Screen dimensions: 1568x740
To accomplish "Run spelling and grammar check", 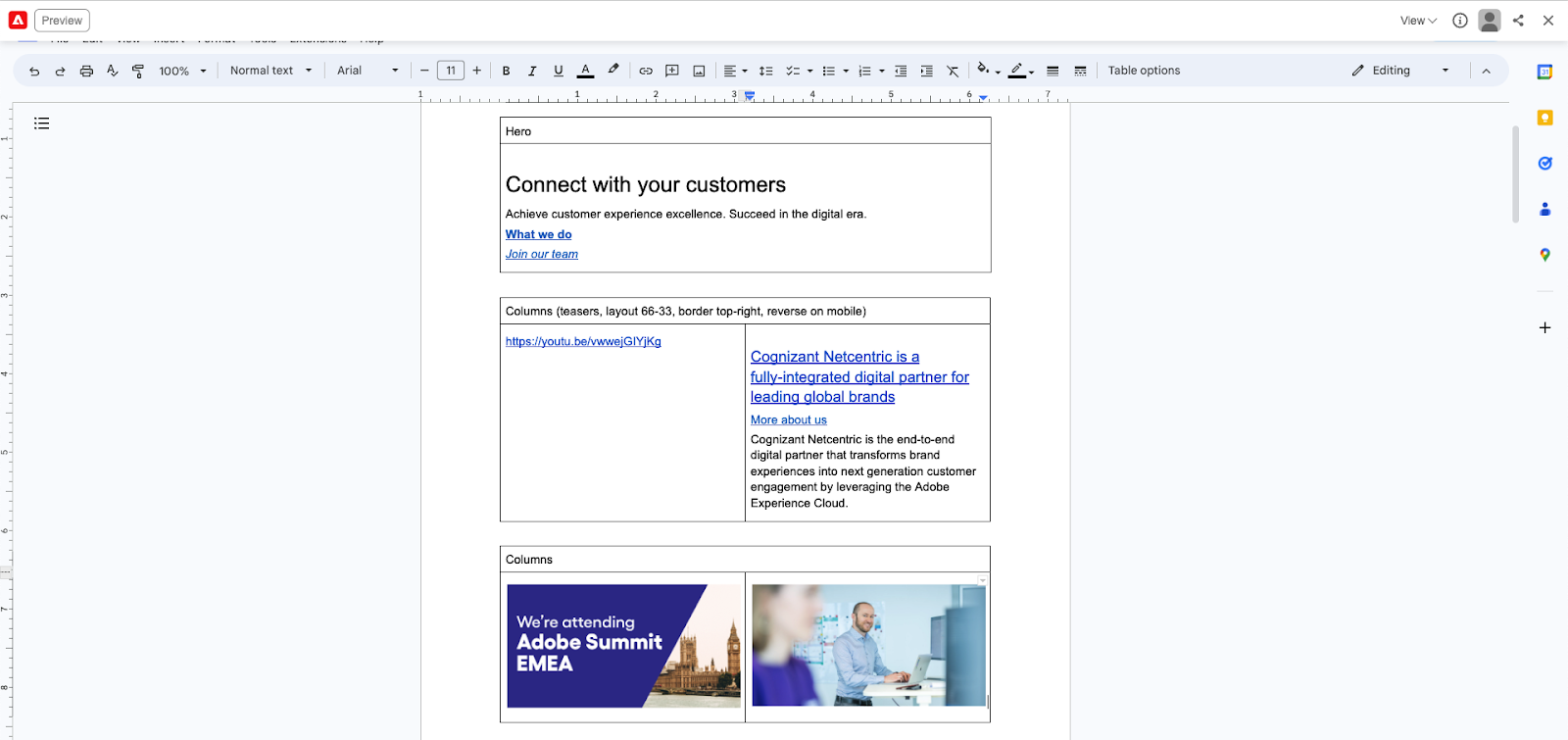I will pyautogui.click(x=112, y=71).
